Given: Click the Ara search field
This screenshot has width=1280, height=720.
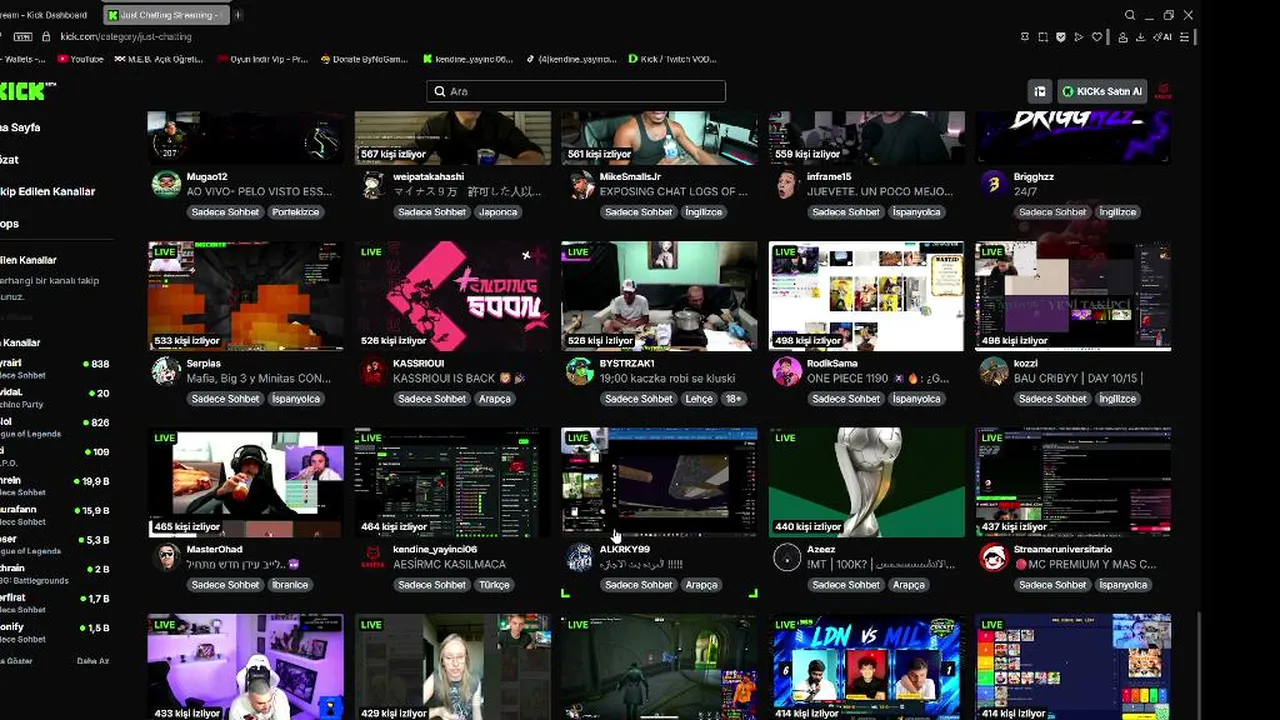Looking at the screenshot, I should click(x=576, y=91).
